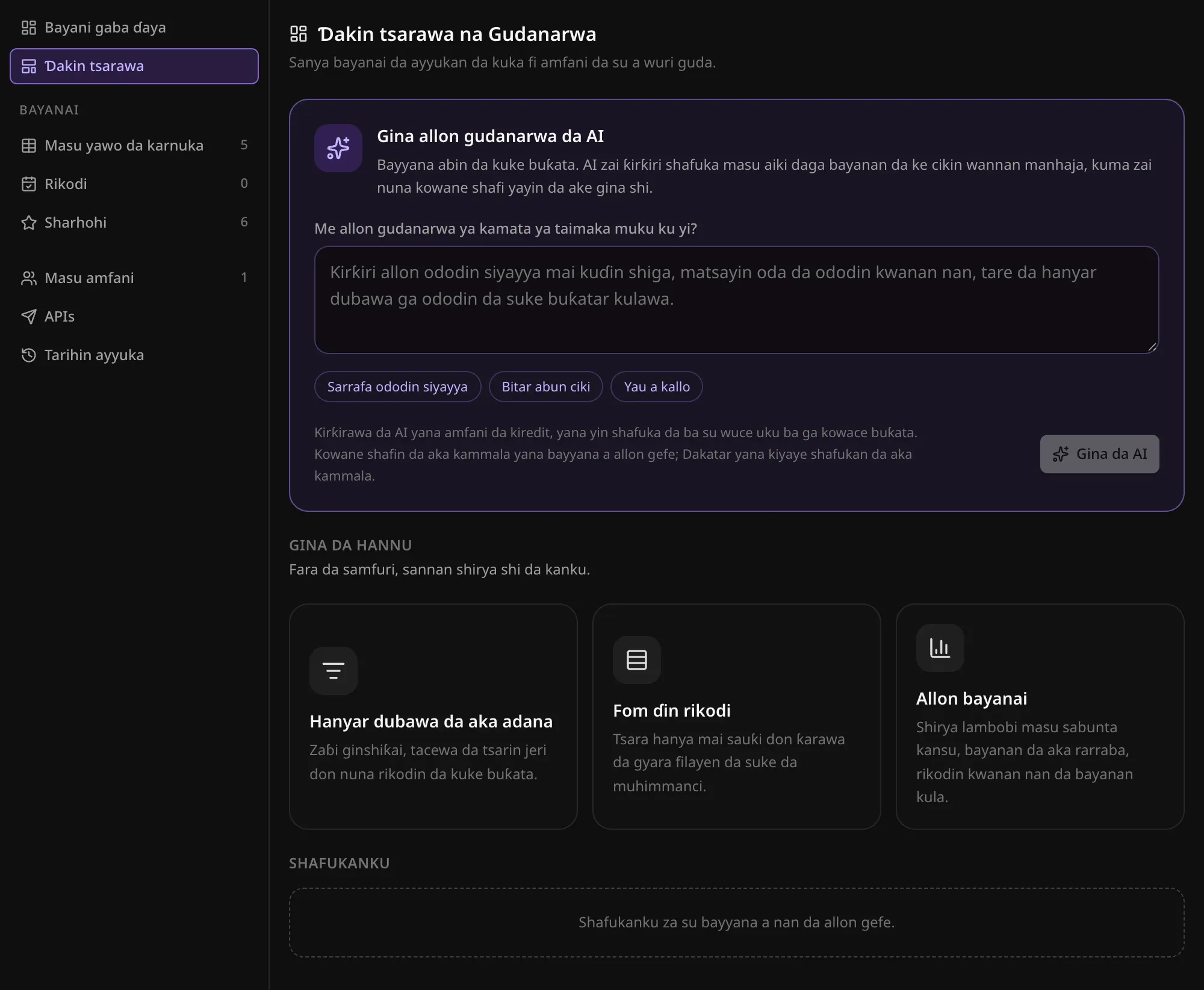Viewport: 1204px width, 990px height.
Task: Select the Ɗakin tsarawa sidebar icon
Action: pos(29,66)
